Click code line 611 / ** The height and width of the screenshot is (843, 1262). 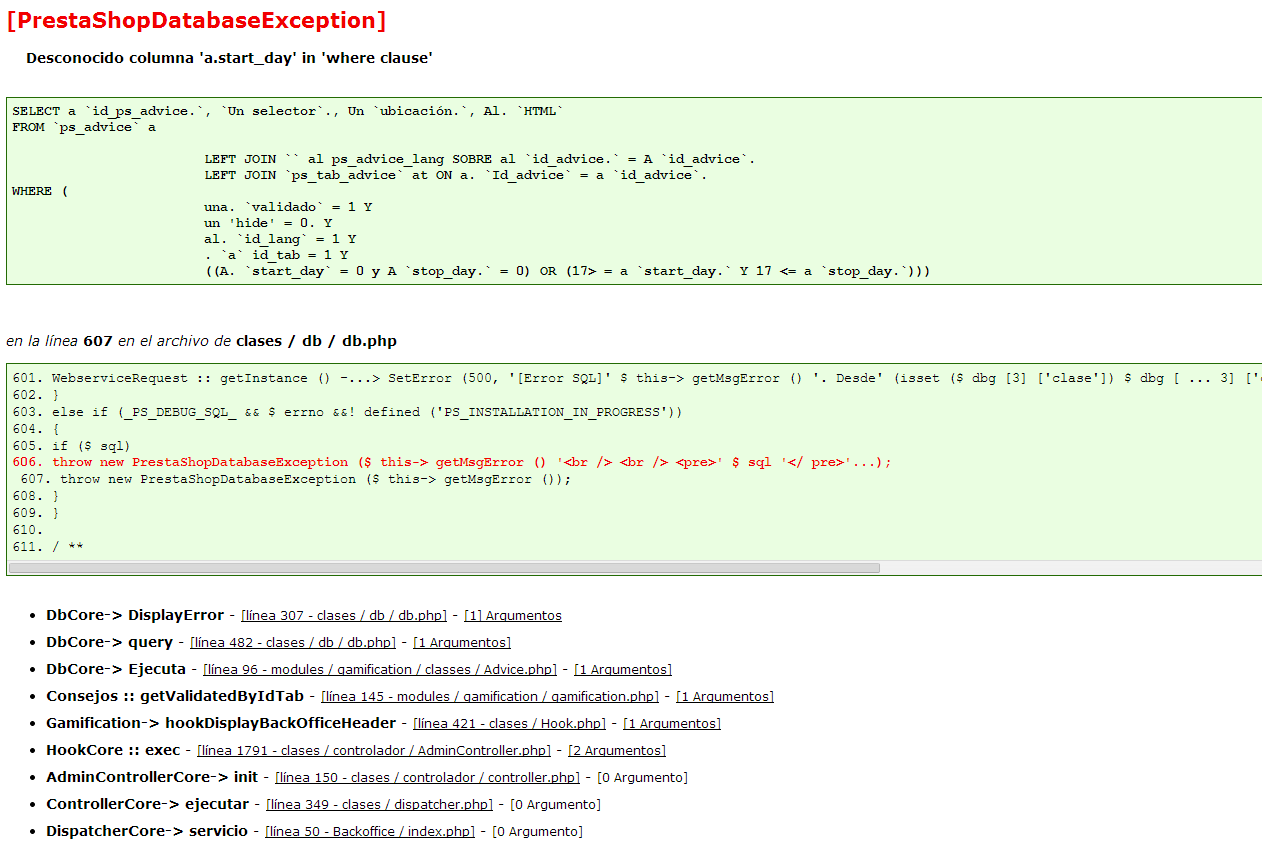[48, 546]
